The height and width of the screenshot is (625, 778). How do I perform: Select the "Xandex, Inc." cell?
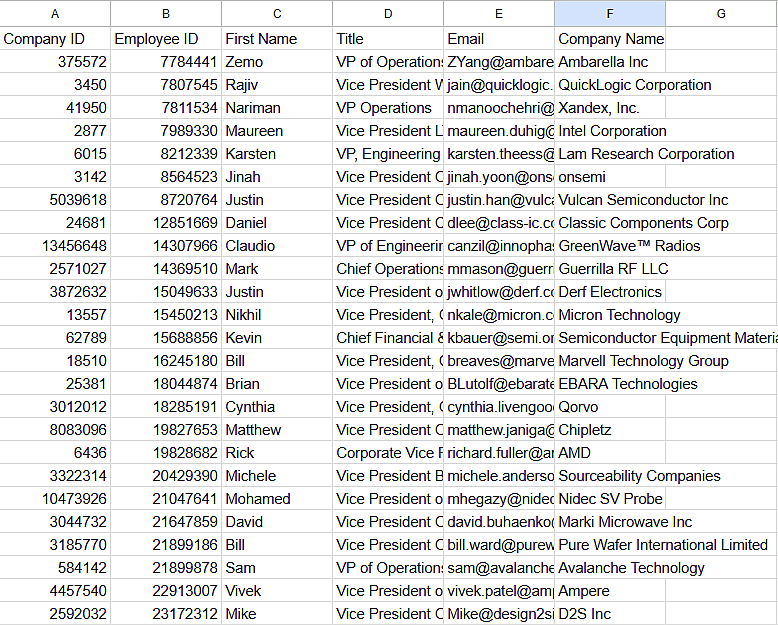click(610, 108)
